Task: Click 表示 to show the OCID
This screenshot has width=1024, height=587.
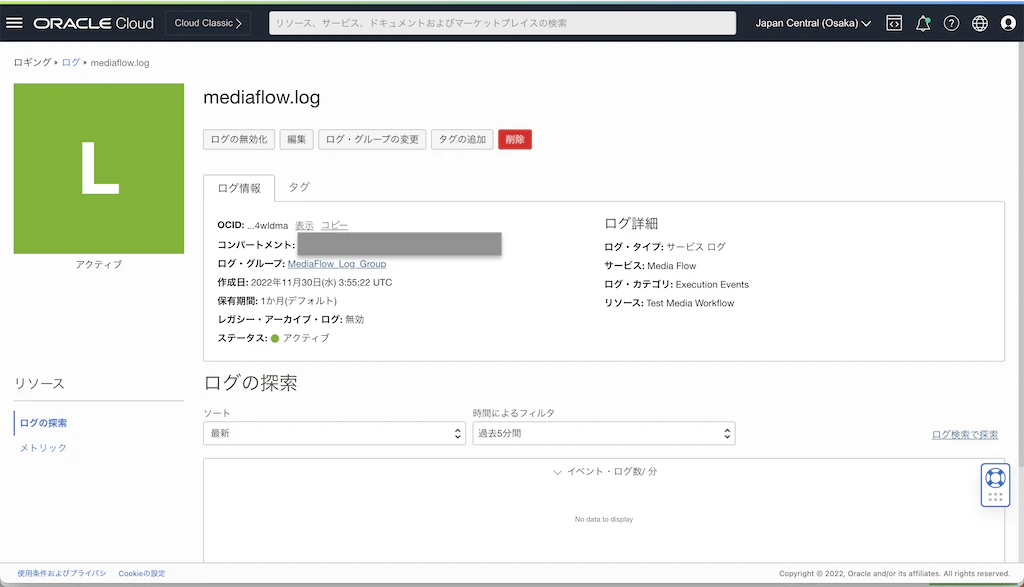Action: tap(304, 225)
